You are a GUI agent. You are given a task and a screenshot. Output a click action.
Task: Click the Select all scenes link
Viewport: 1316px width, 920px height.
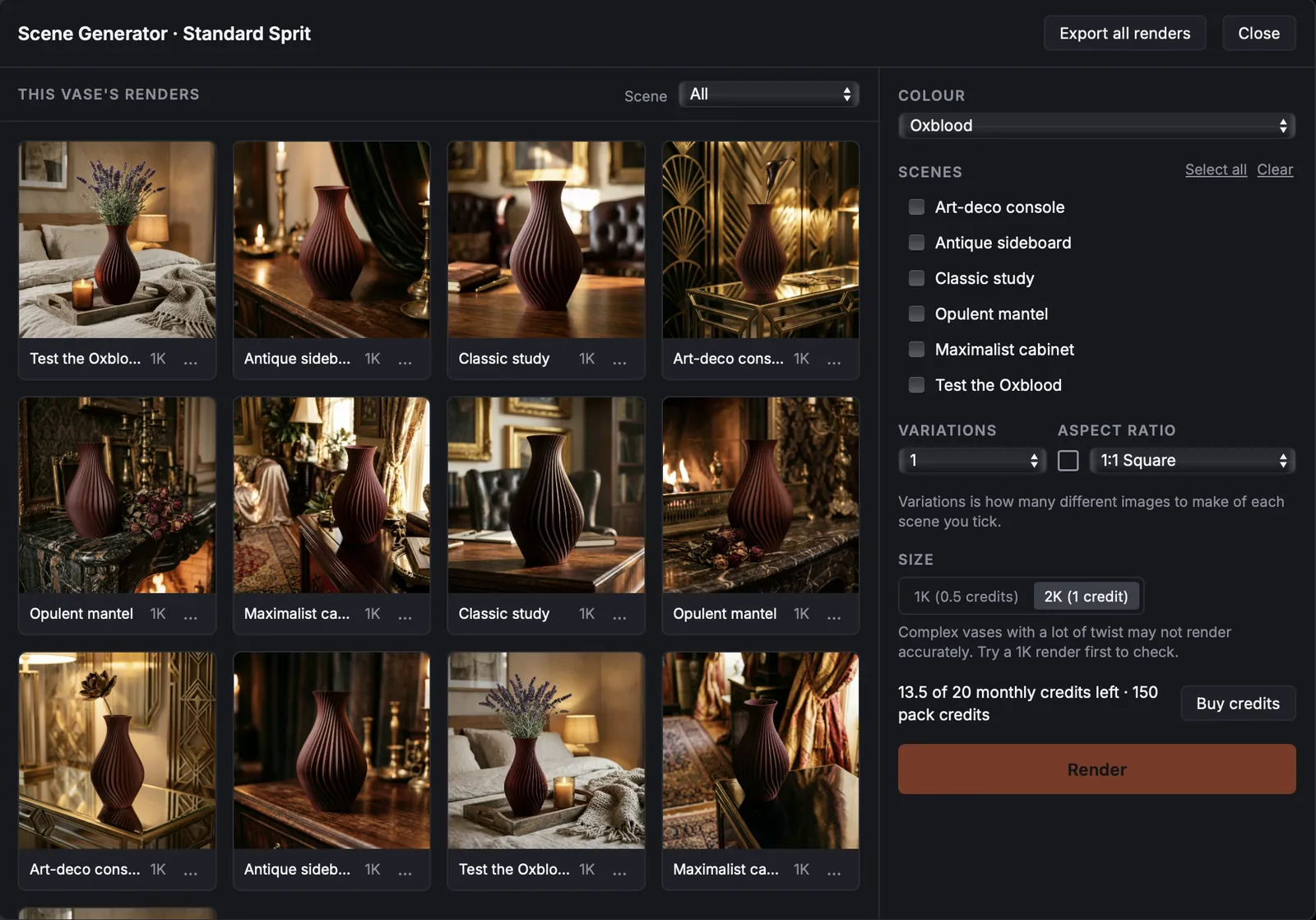(x=1216, y=170)
